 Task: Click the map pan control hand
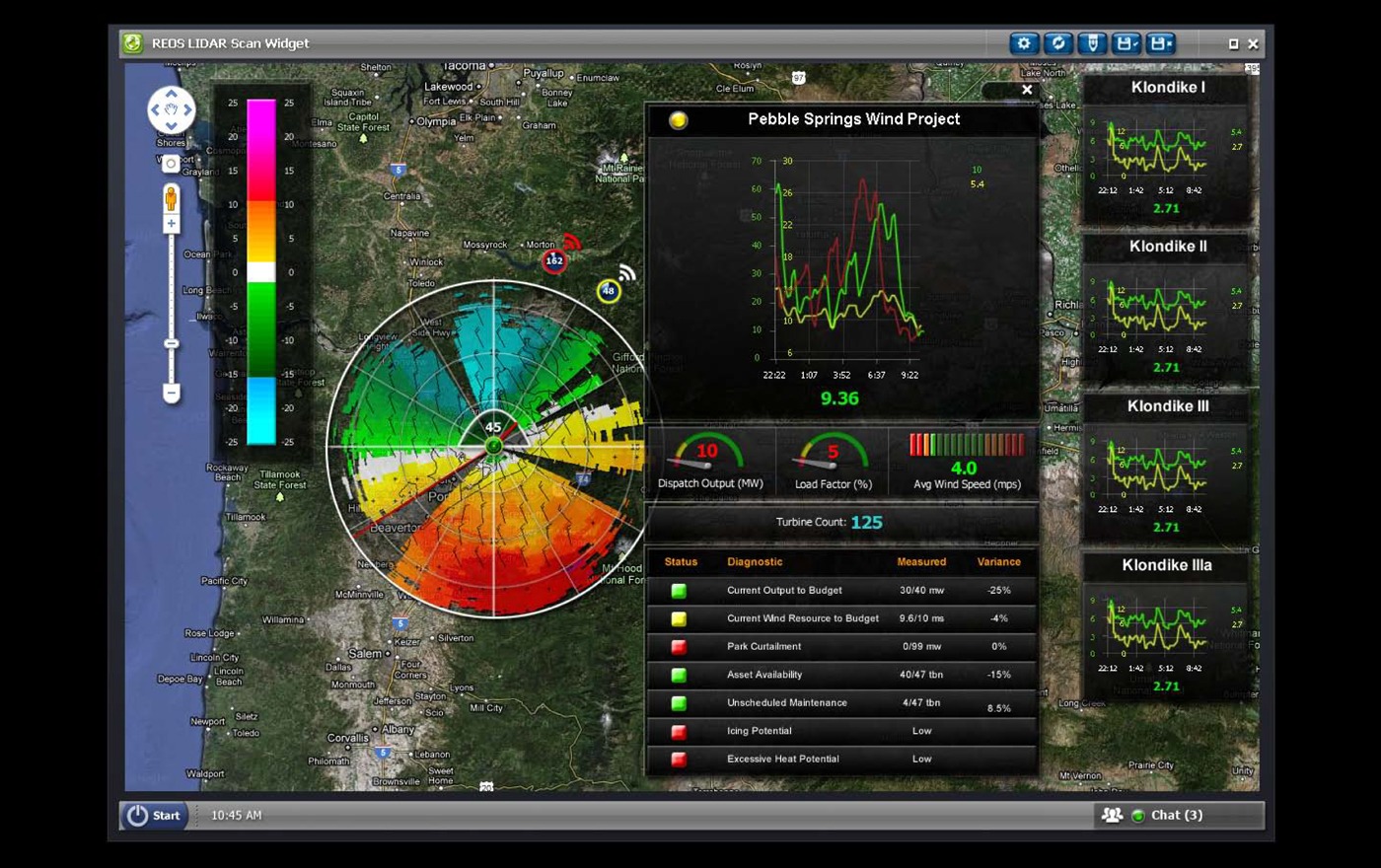point(171,109)
